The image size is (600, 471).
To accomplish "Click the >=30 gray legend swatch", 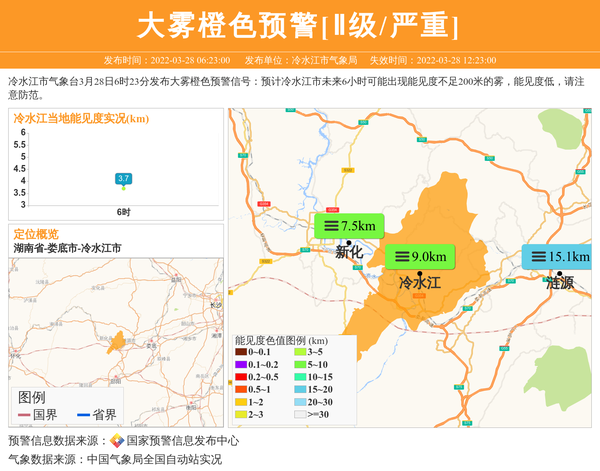I will tap(300, 414).
